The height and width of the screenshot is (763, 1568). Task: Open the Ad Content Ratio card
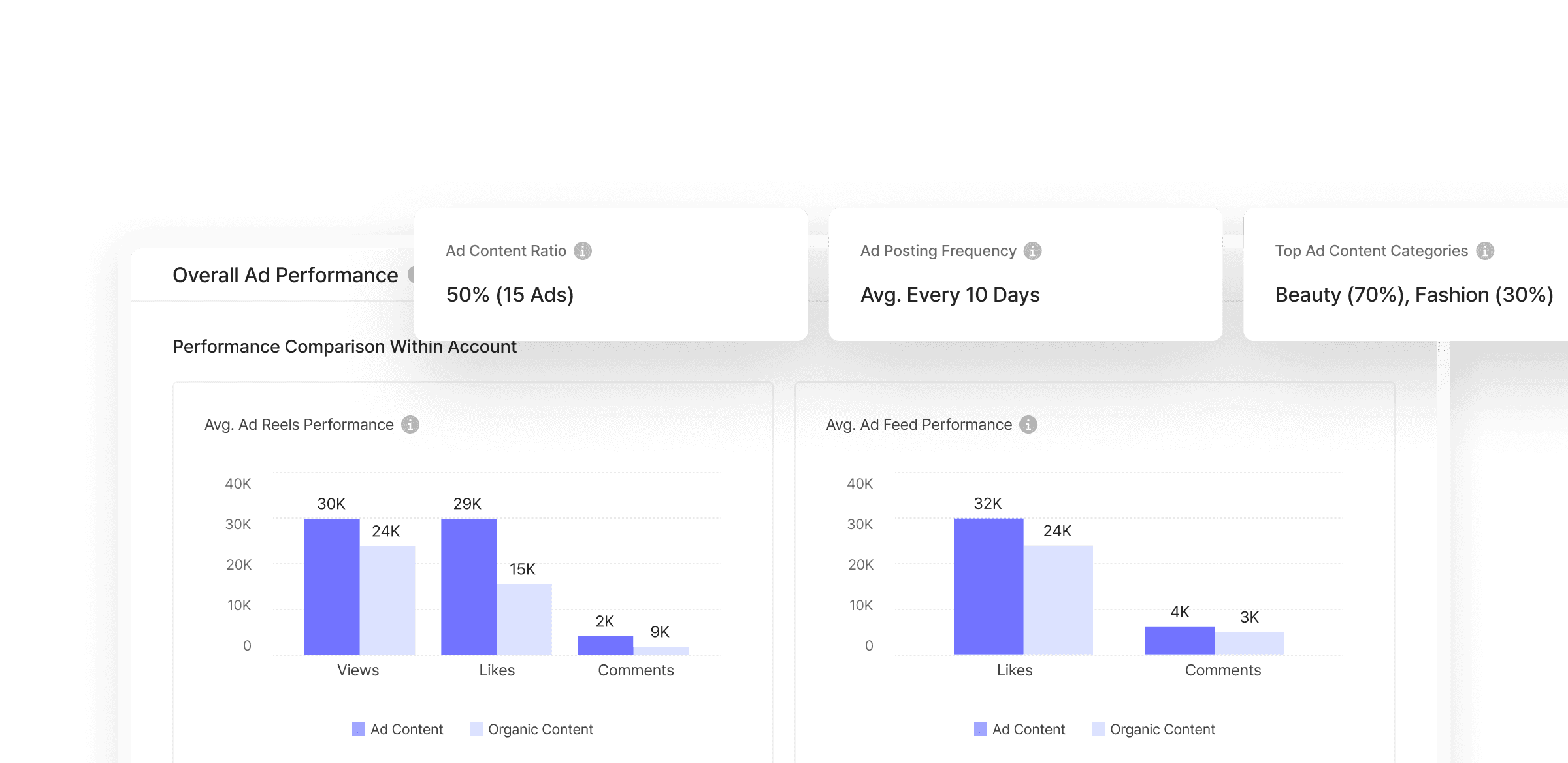[x=610, y=274]
